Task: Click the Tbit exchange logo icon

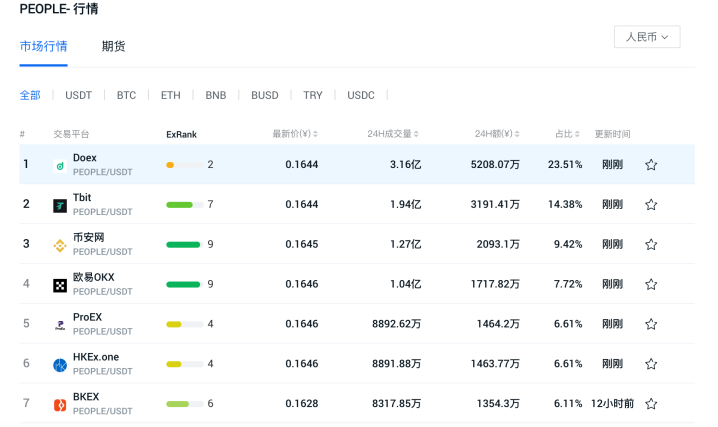Action: [60, 206]
